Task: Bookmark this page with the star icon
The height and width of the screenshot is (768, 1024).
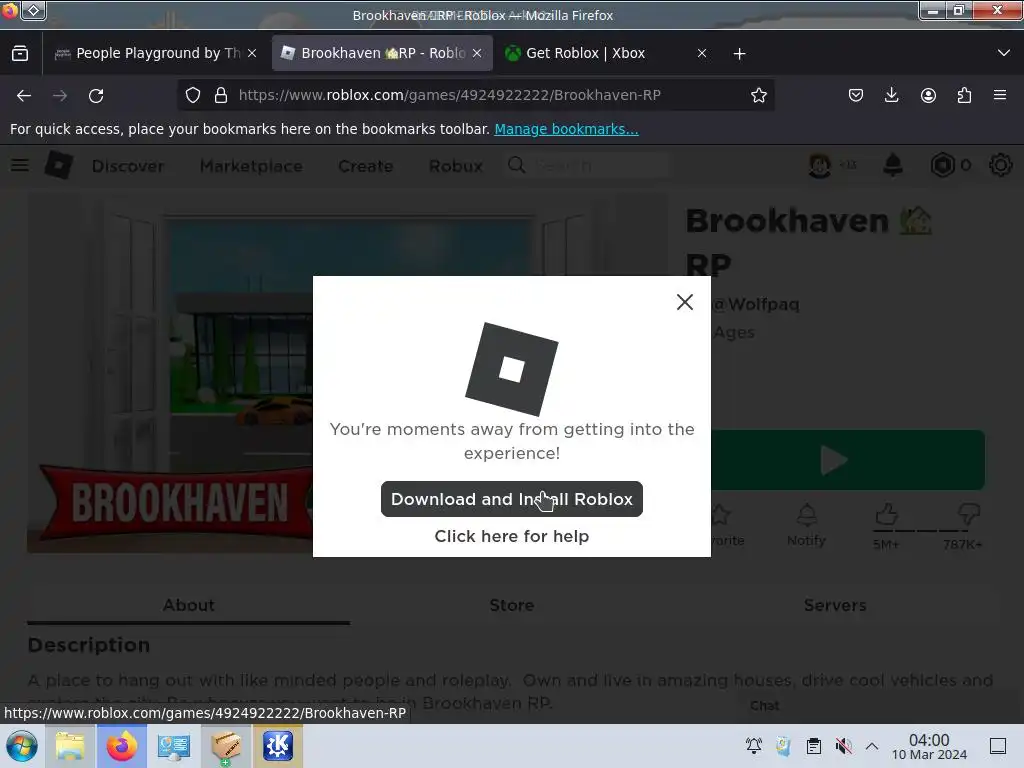Action: (758, 95)
